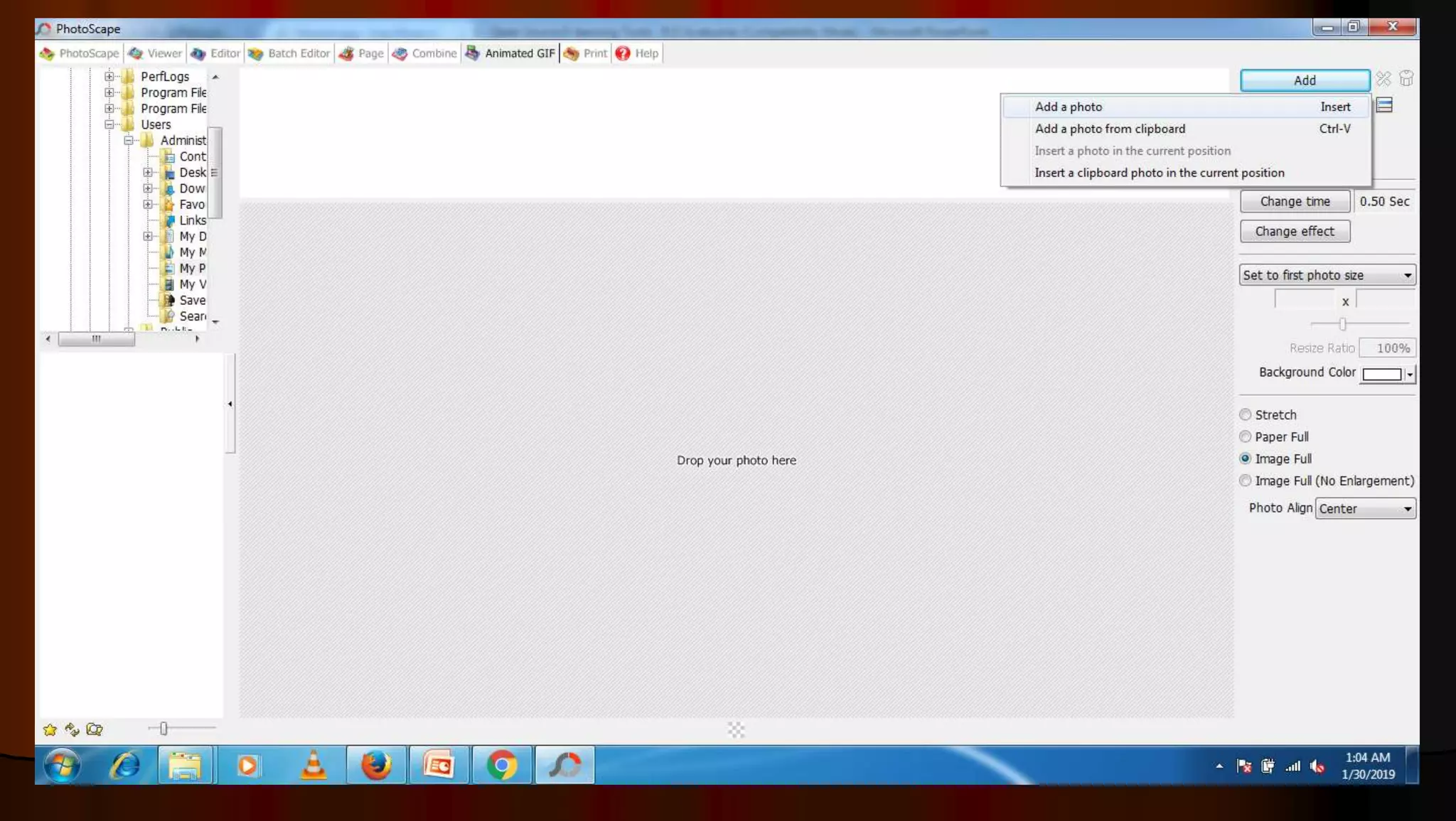
Task: Open Google Chrome from the taskbar
Action: 501,765
